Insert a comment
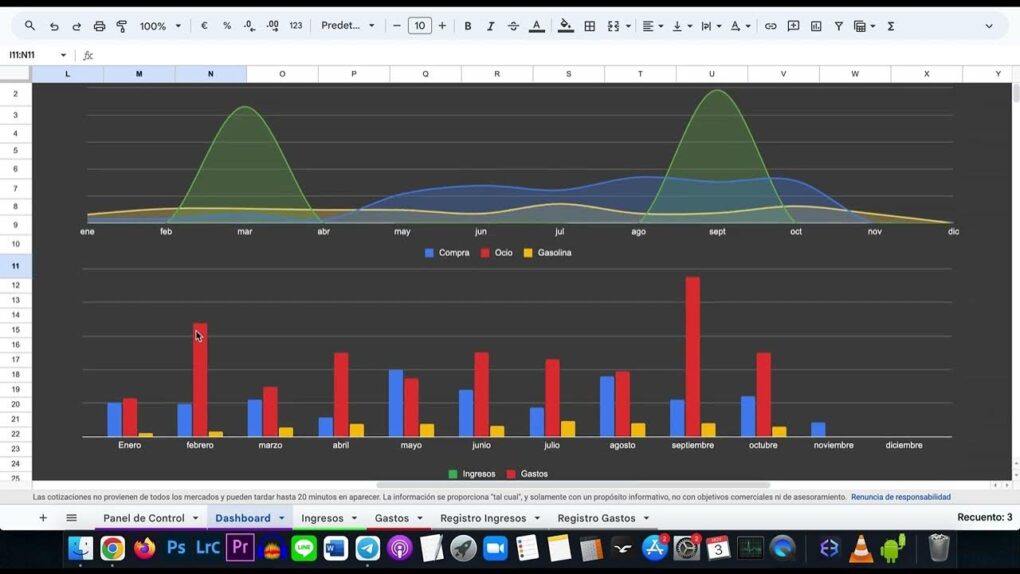This screenshot has width=1020, height=574. coord(793,26)
